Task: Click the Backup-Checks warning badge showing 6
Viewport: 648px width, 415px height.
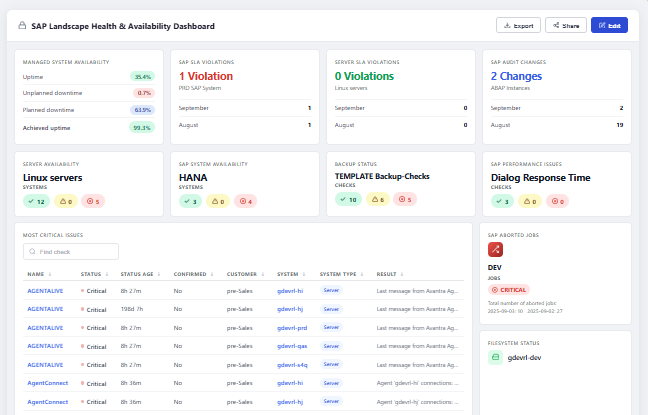Action: point(378,199)
